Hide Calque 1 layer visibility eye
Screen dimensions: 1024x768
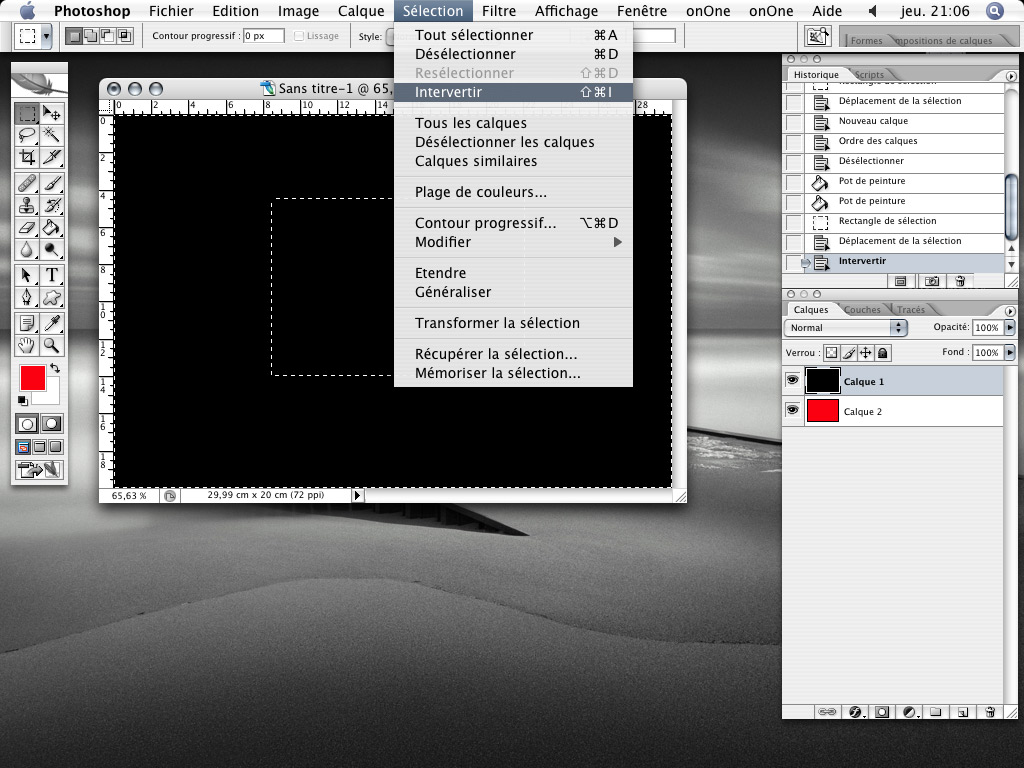793,380
